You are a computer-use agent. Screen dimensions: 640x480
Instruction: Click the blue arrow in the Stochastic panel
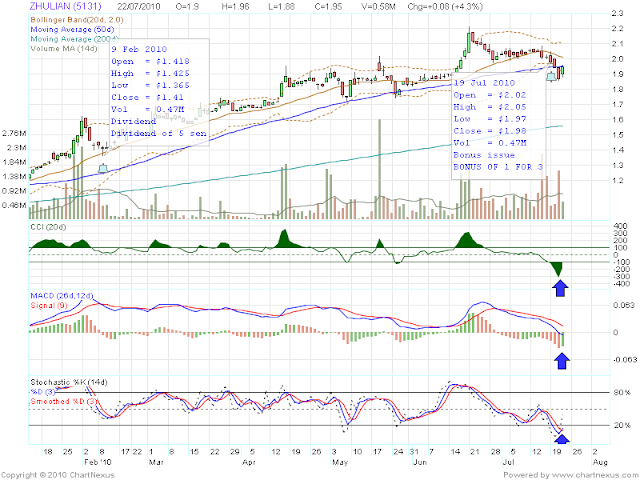[563, 439]
